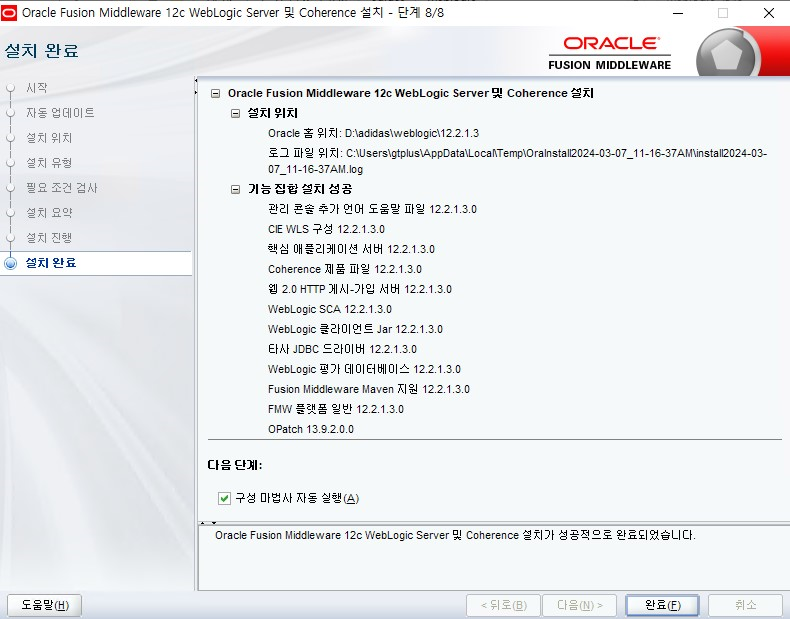Select WebLogic 평가 데이터베이스 row

(364, 369)
